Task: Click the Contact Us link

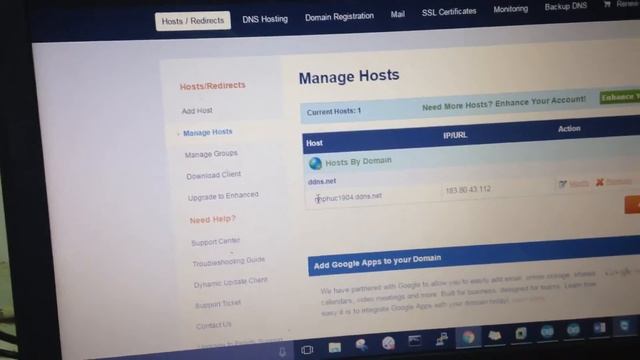Action: point(213,325)
